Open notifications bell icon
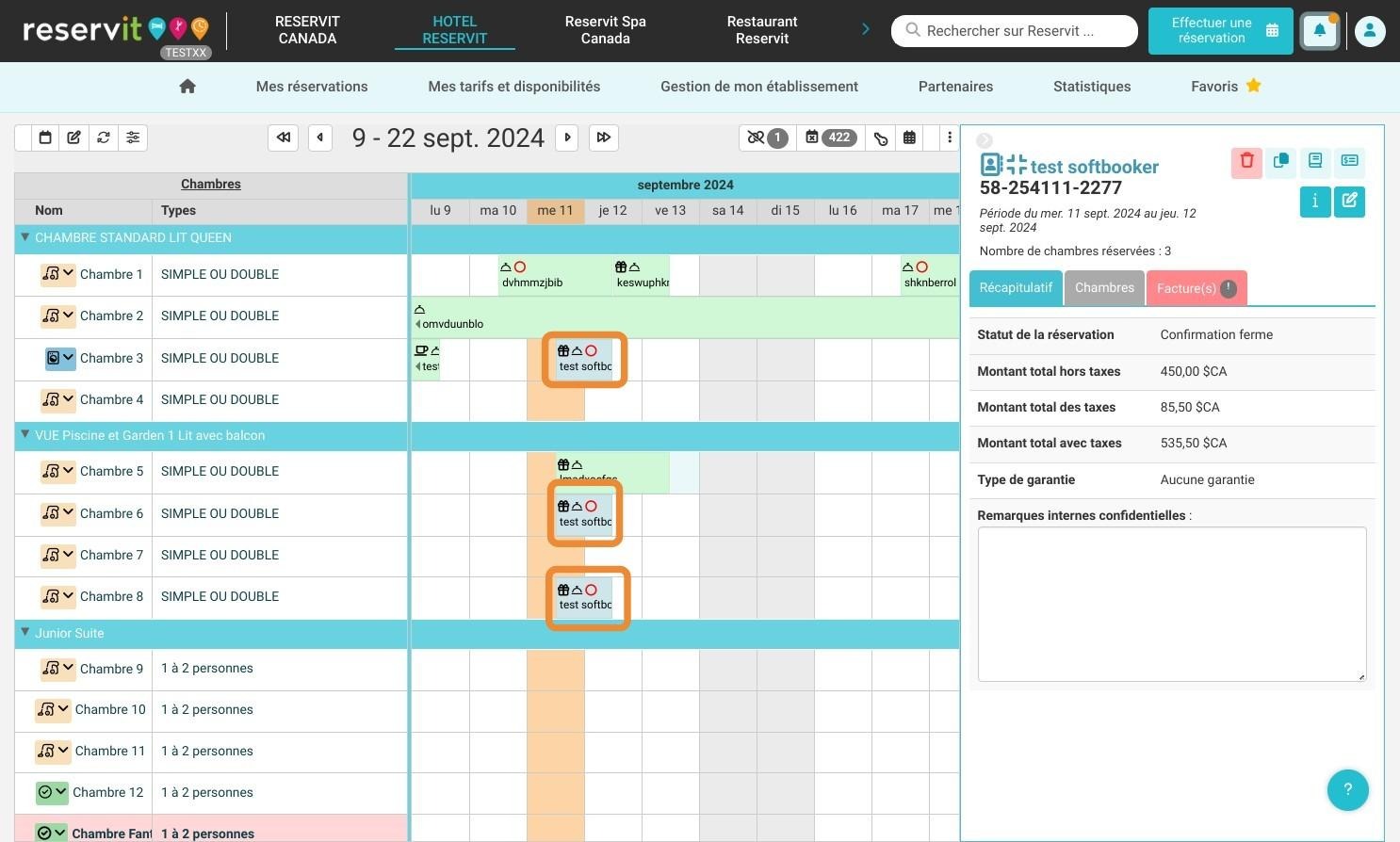Viewport: 1400px width, 842px height. coord(1320,31)
